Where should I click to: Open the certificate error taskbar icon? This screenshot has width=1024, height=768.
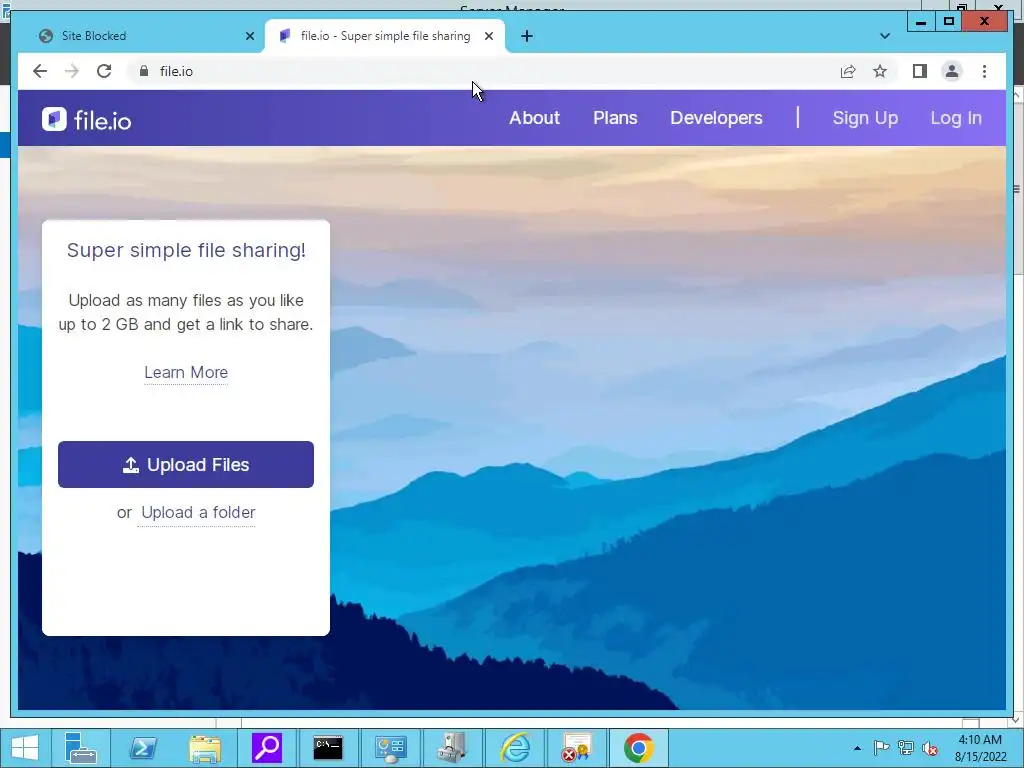576,748
